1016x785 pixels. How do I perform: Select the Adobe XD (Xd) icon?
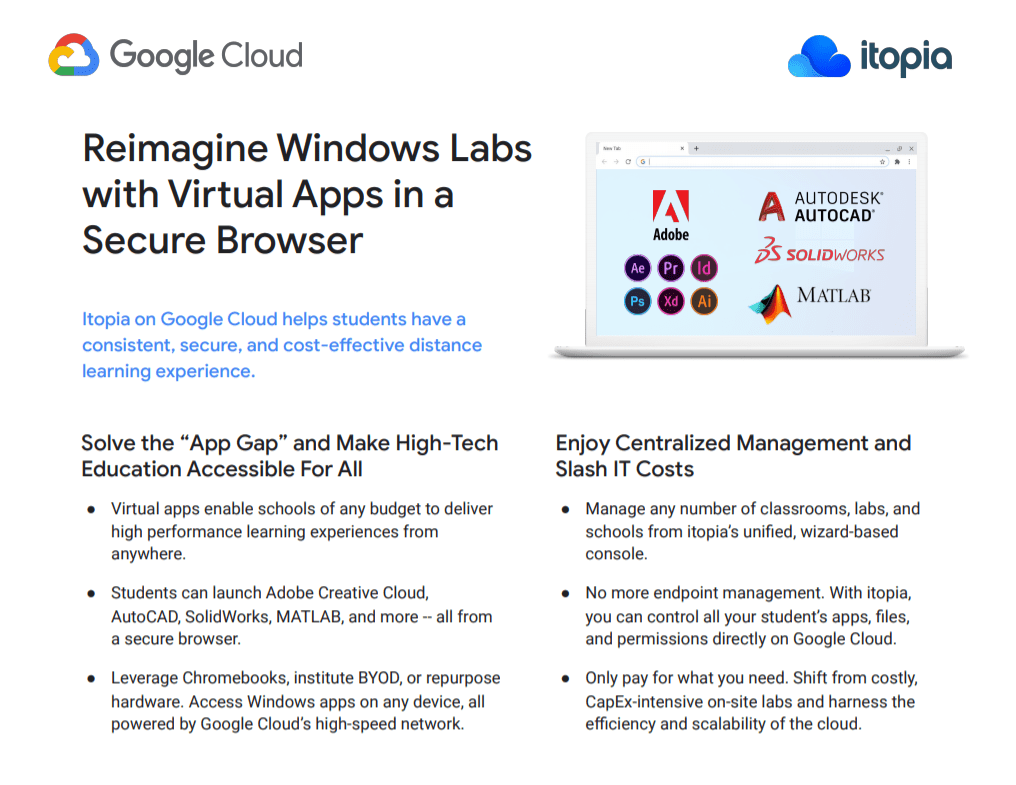click(671, 301)
